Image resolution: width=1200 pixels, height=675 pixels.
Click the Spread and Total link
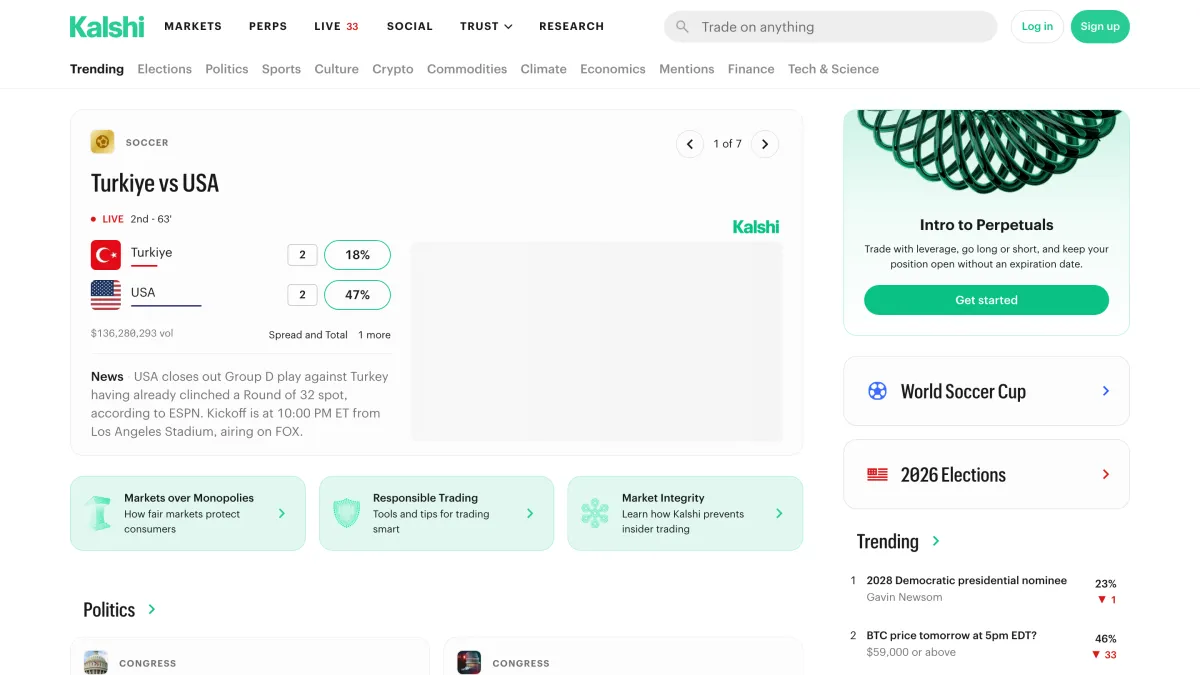click(x=308, y=335)
